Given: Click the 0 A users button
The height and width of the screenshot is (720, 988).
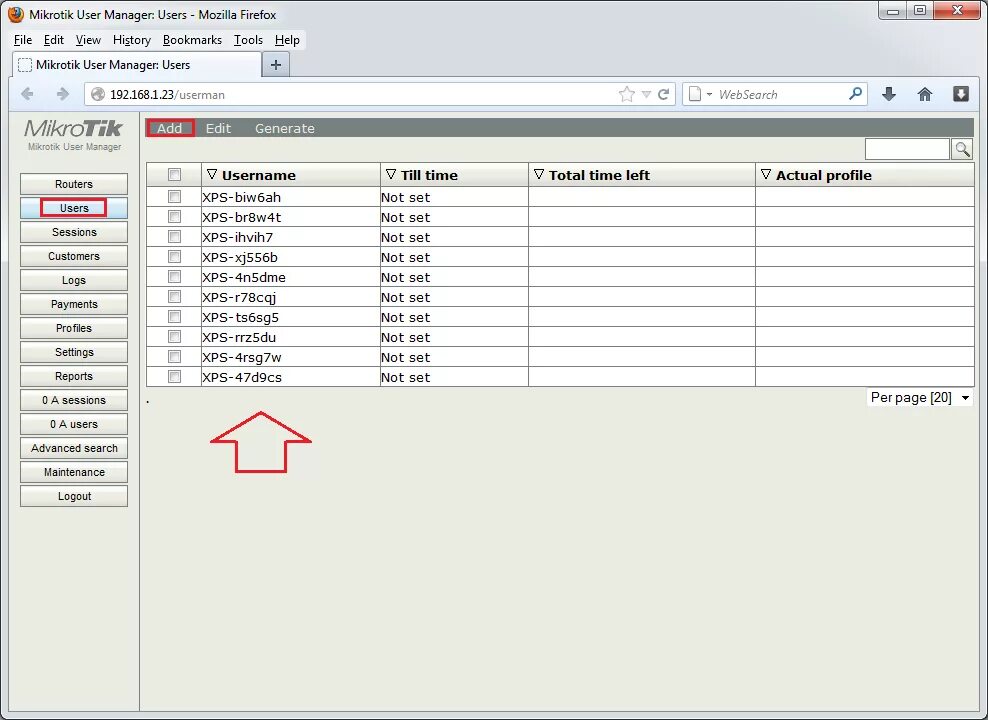Looking at the screenshot, I should 74,424.
